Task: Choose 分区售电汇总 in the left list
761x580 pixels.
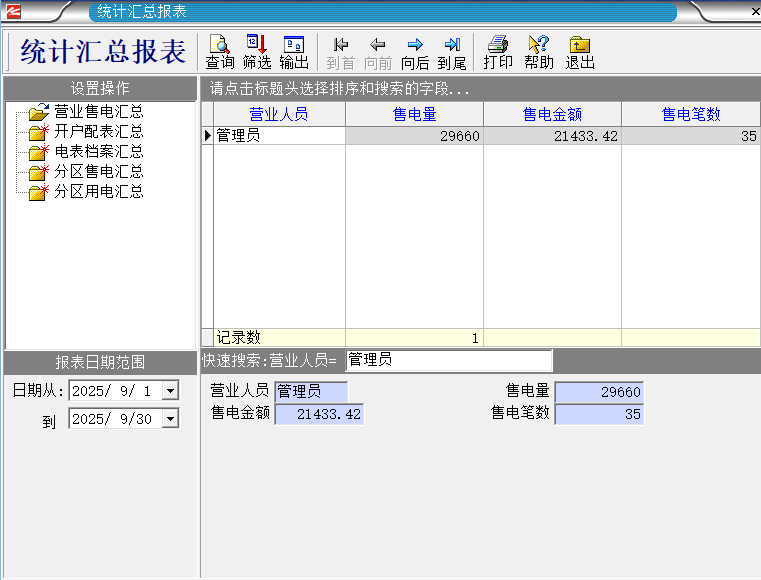Action: point(98,171)
